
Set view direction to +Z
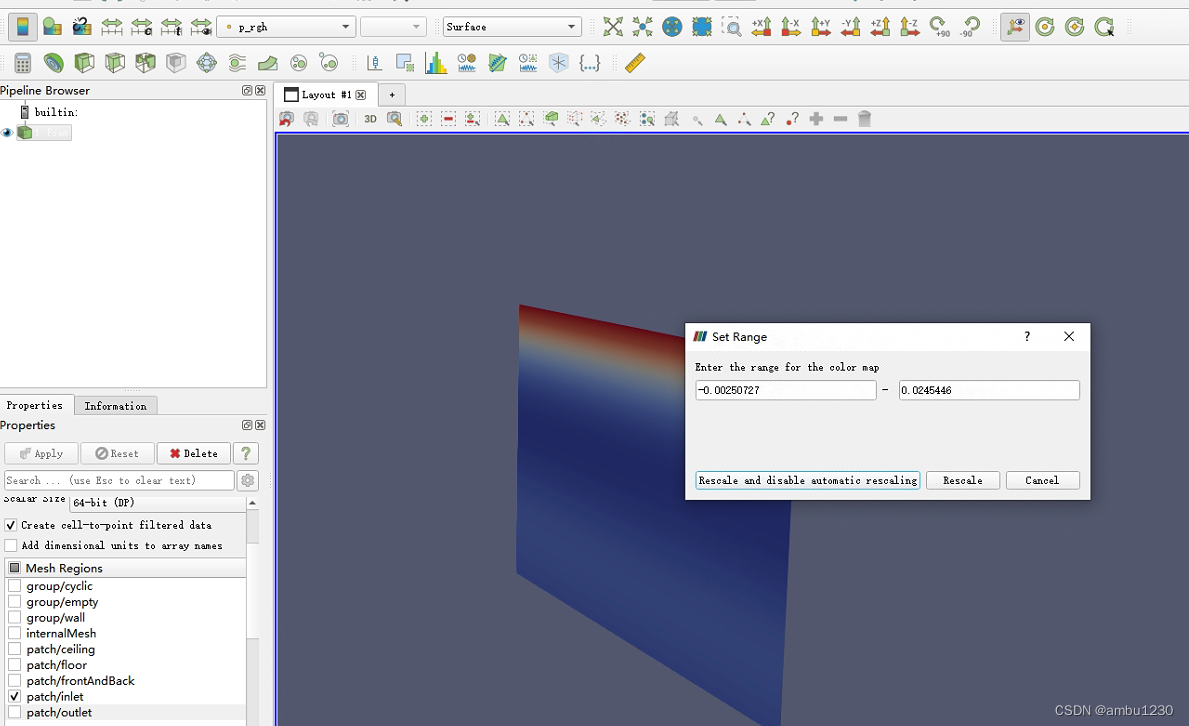click(880, 27)
